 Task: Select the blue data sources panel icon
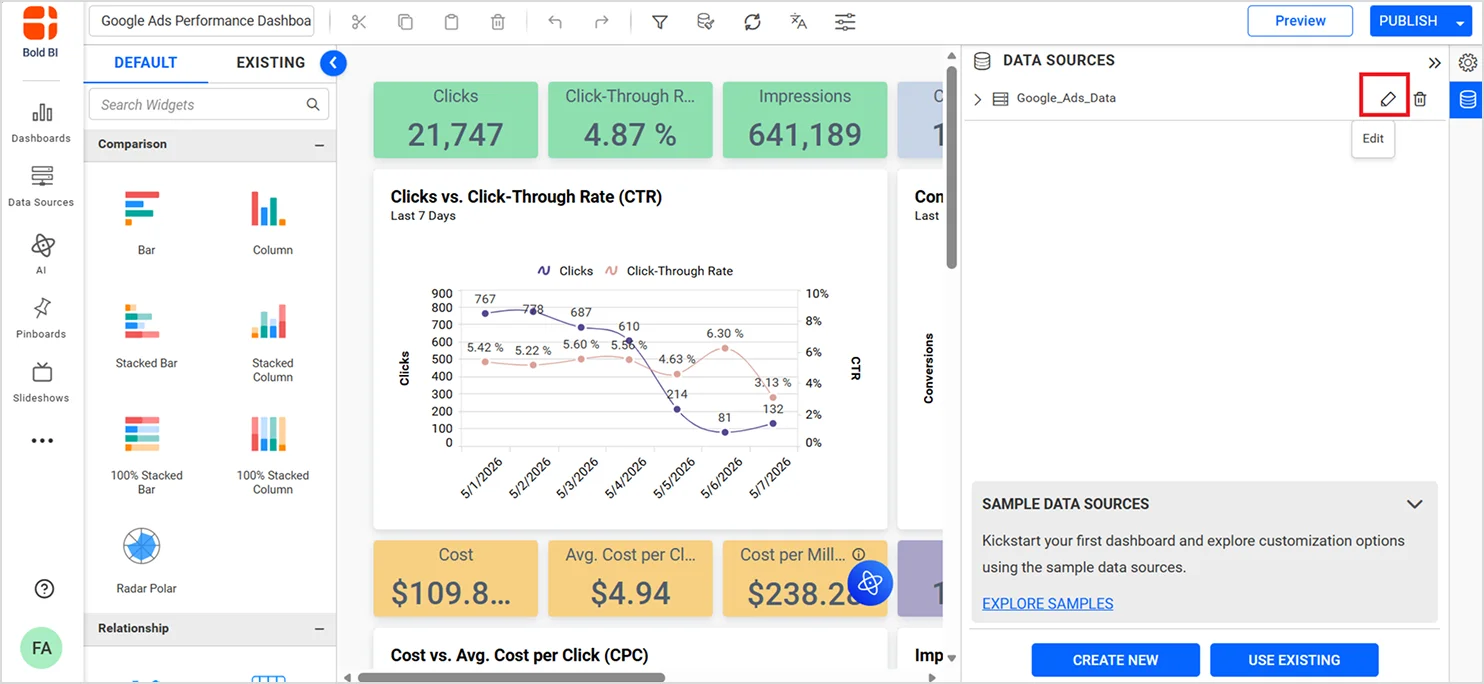click(1467, 100)
